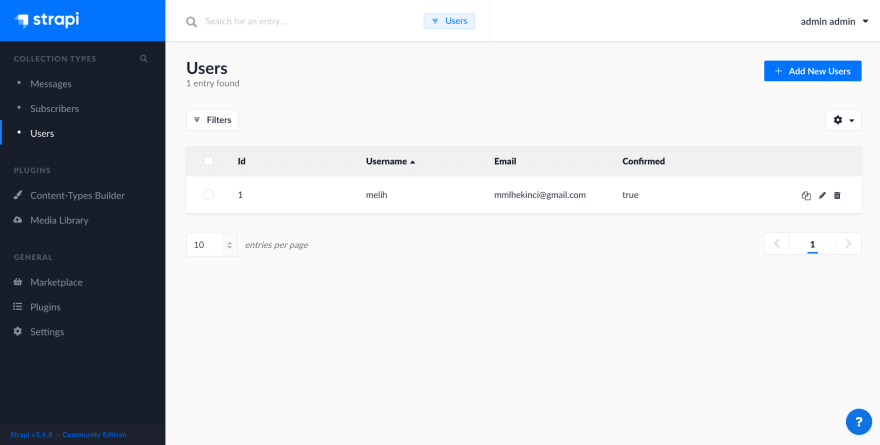Duplicate the melih user entry
This screenshot has height=445, width=880.
pos(806,195)
